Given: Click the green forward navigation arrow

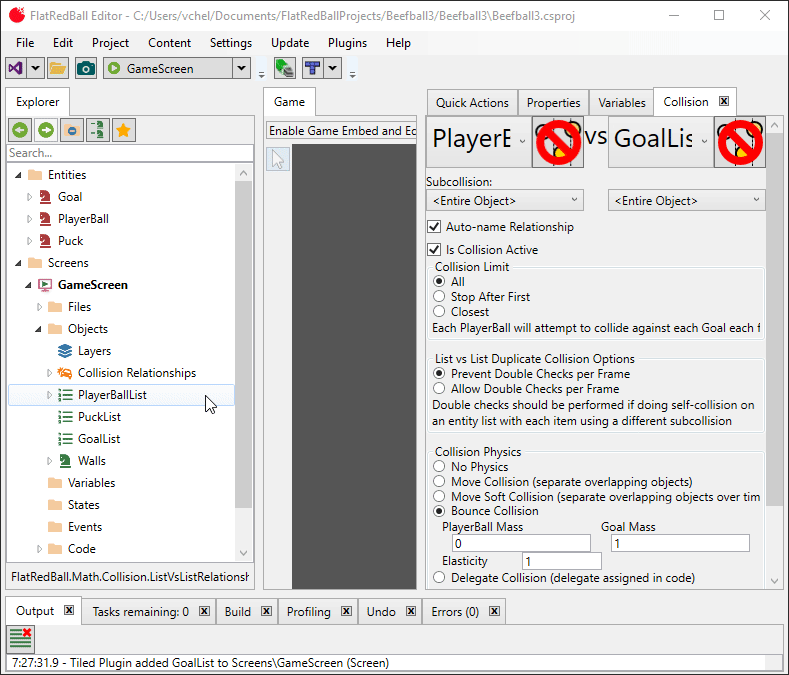Looking at the screenshot, I should tap(46, 130).
